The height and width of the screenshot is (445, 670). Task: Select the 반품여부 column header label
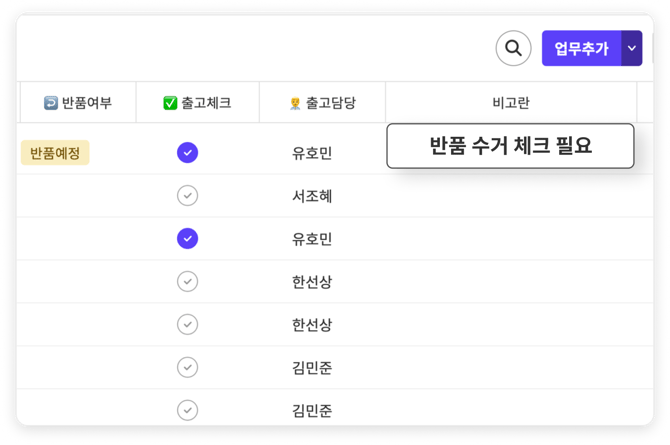pos(87,102)
